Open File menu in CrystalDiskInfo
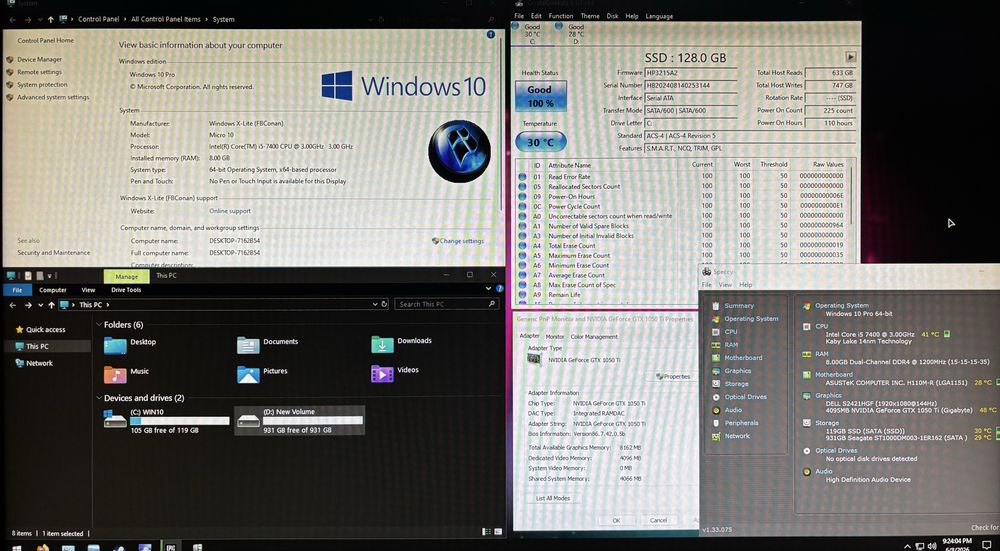The height and width of the screenshot is (551, 1000). pyautogui.click(x=518, y=16)
